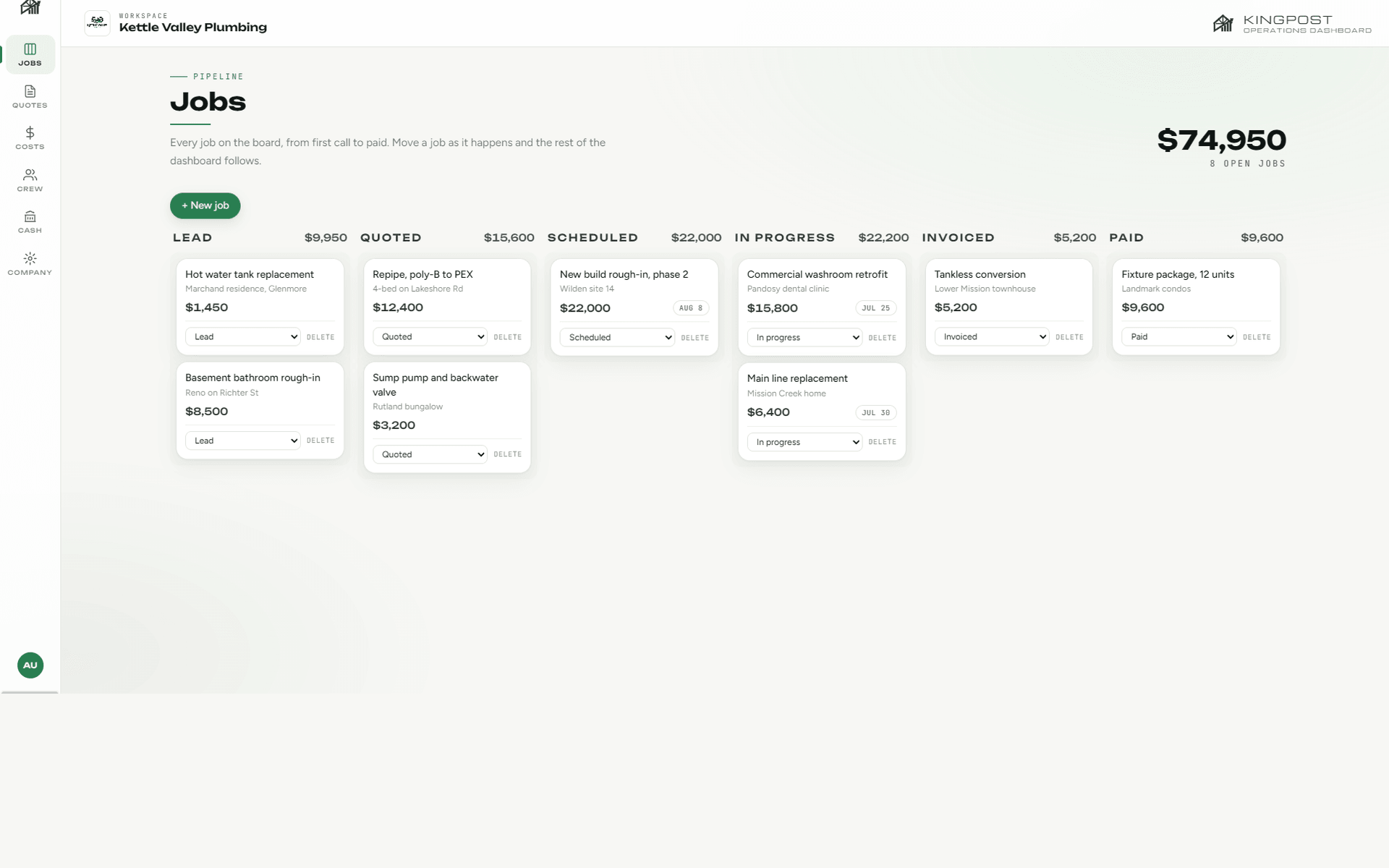Click the JUL 25 date badge
The image size is (1389, 868).
tap(876, 308)
